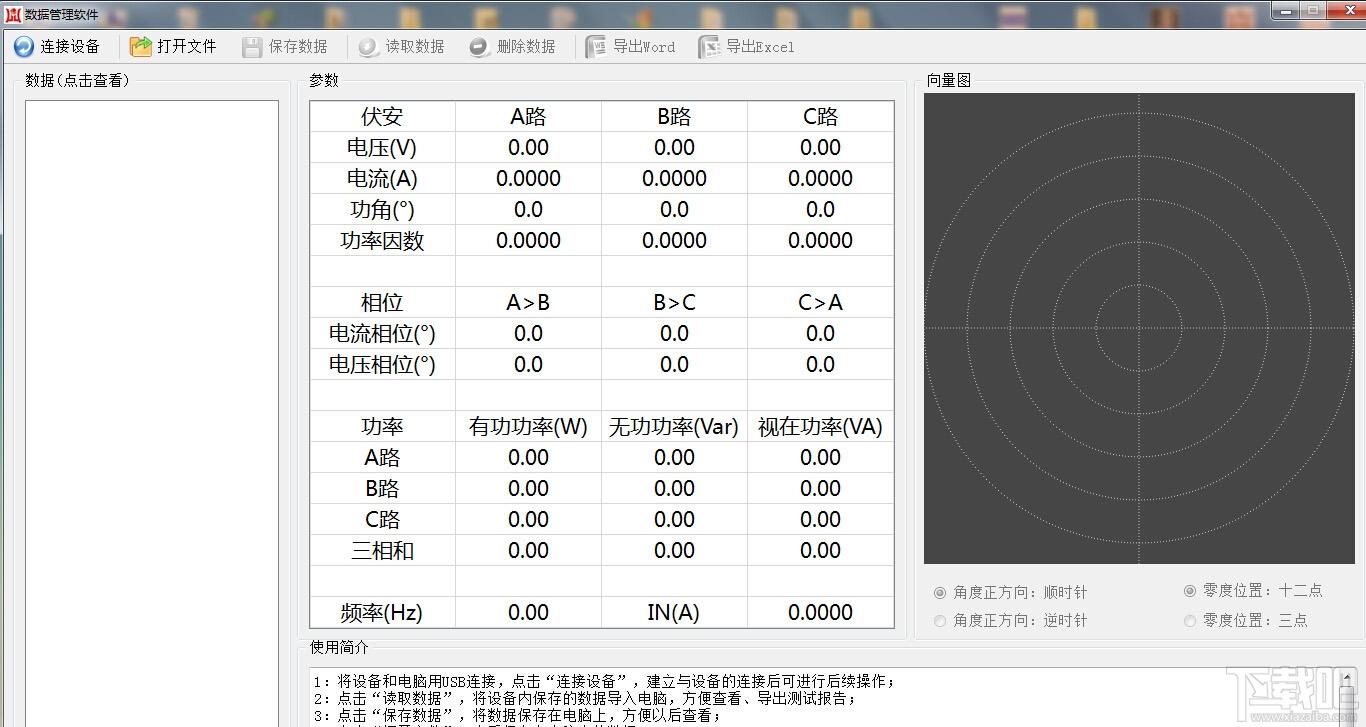The width and height of the screenshot is (1366, 727).
Task: Click the 打开文件 folder icon
Action: [x=141, y=46]
